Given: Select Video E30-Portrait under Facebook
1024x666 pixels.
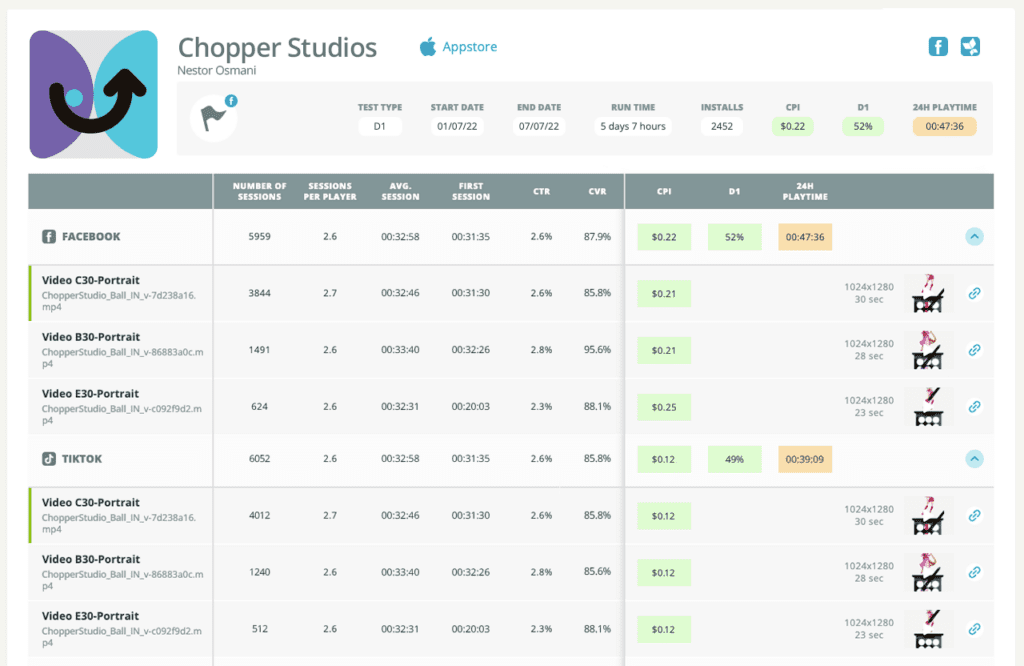Looking at the screenshot, I should pos(90,394).
